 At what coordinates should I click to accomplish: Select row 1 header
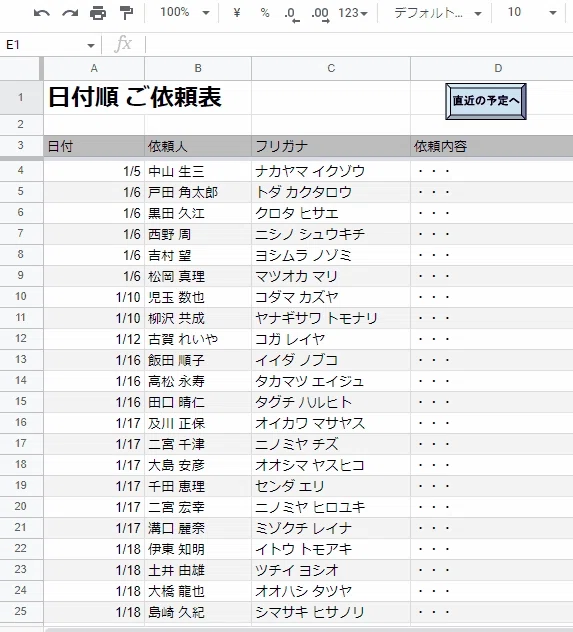coord(21,97)
